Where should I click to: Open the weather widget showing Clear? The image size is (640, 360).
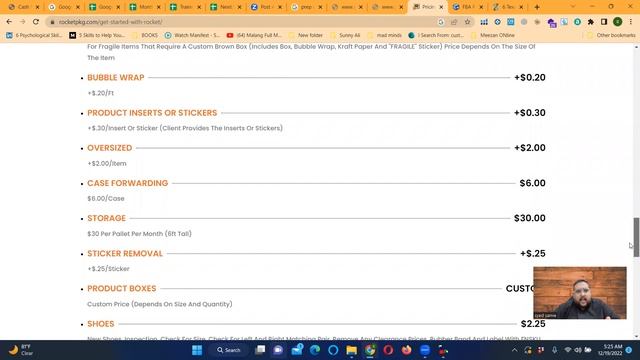coord(20,350)
